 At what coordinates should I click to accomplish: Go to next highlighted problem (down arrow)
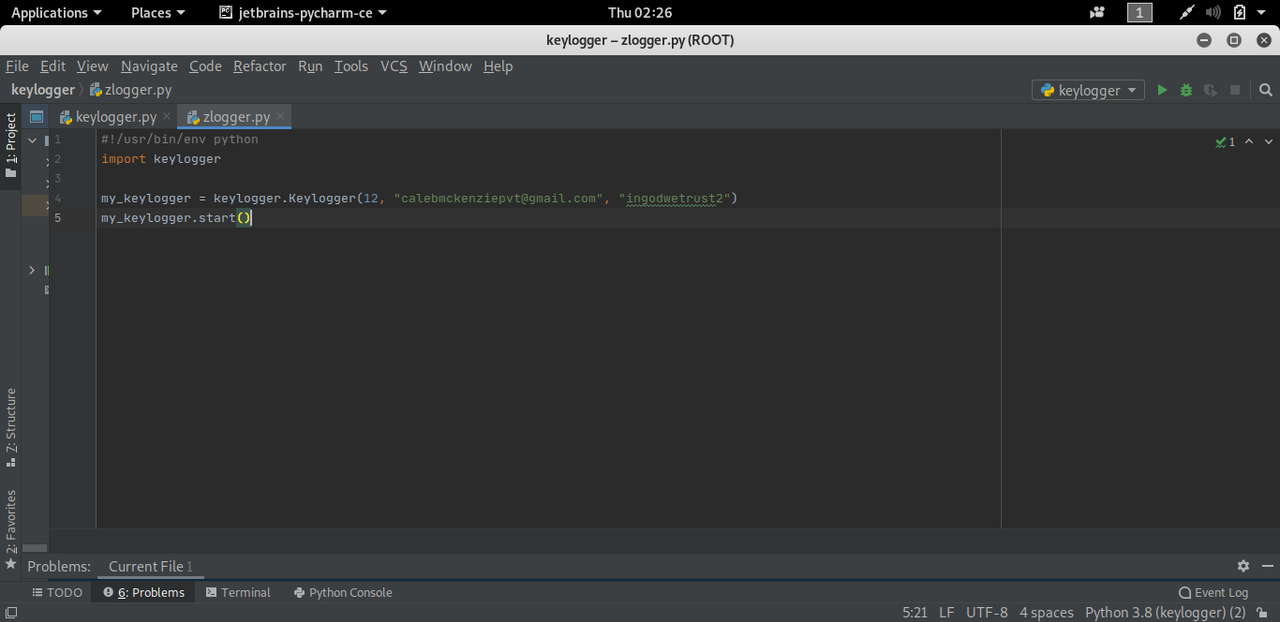pos(1269,142)
